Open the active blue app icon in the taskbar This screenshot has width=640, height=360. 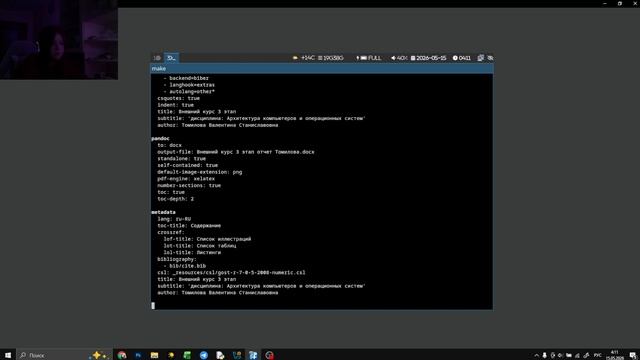pos(253,355)
